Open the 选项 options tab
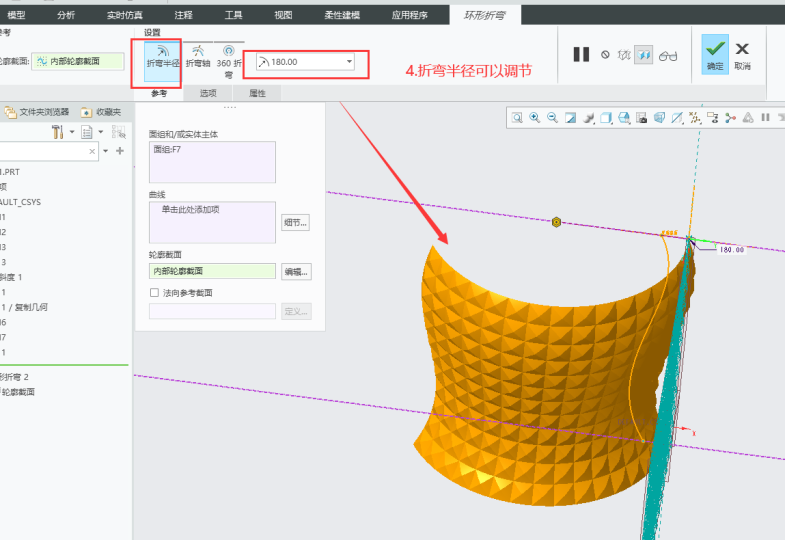The height and width of the screenshot is (540, 785). [208, 93]
